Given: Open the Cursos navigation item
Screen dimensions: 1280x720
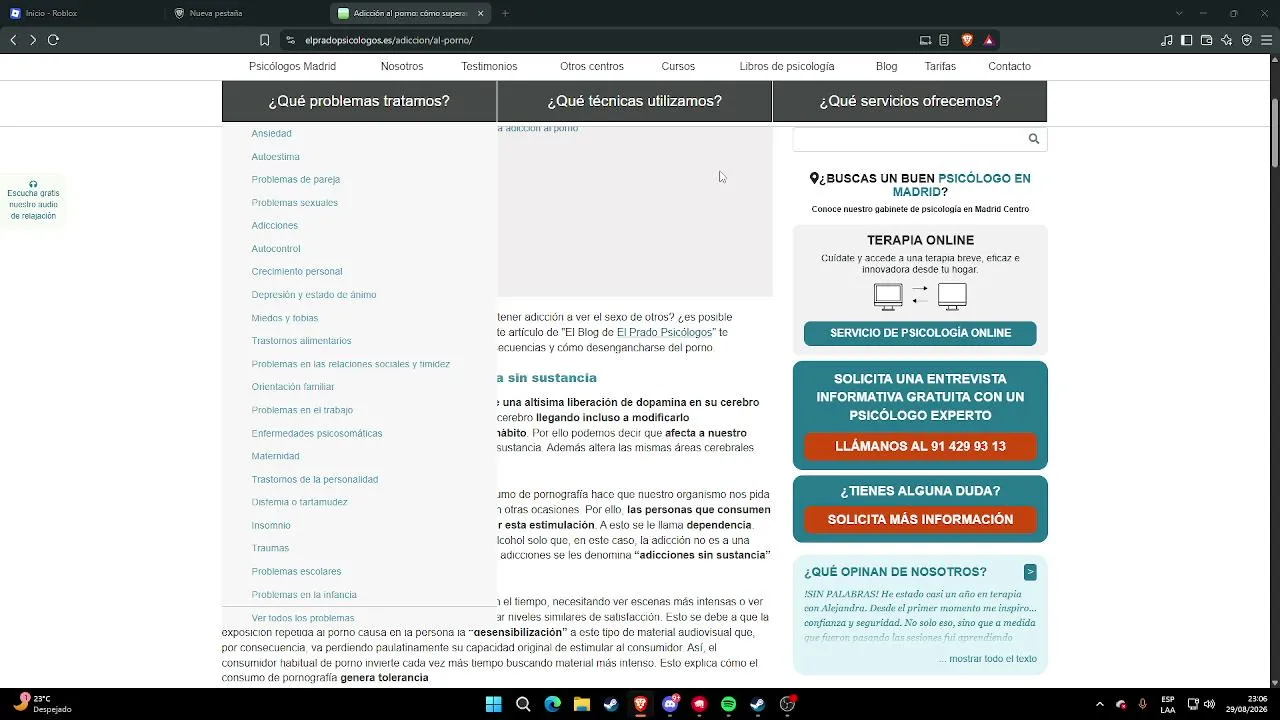Looking at the screenshot, I should [x=678, y=66].
